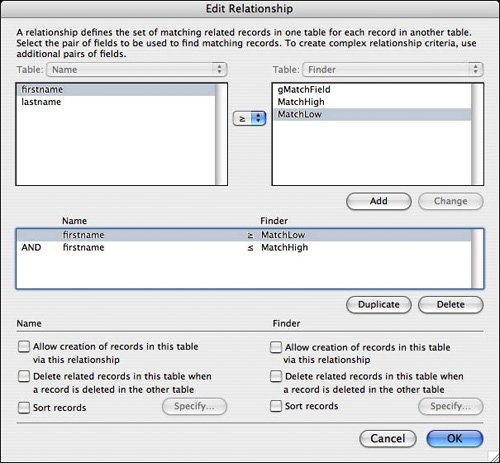Cancel the Edit Relationship dialog
The image size is (500, 463).
click(388, 439)
